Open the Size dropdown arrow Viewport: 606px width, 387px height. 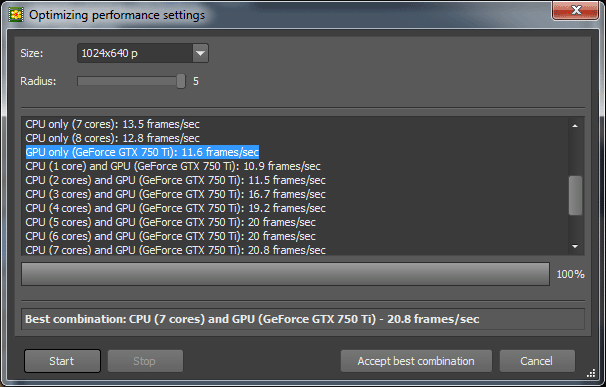(200, 53)
